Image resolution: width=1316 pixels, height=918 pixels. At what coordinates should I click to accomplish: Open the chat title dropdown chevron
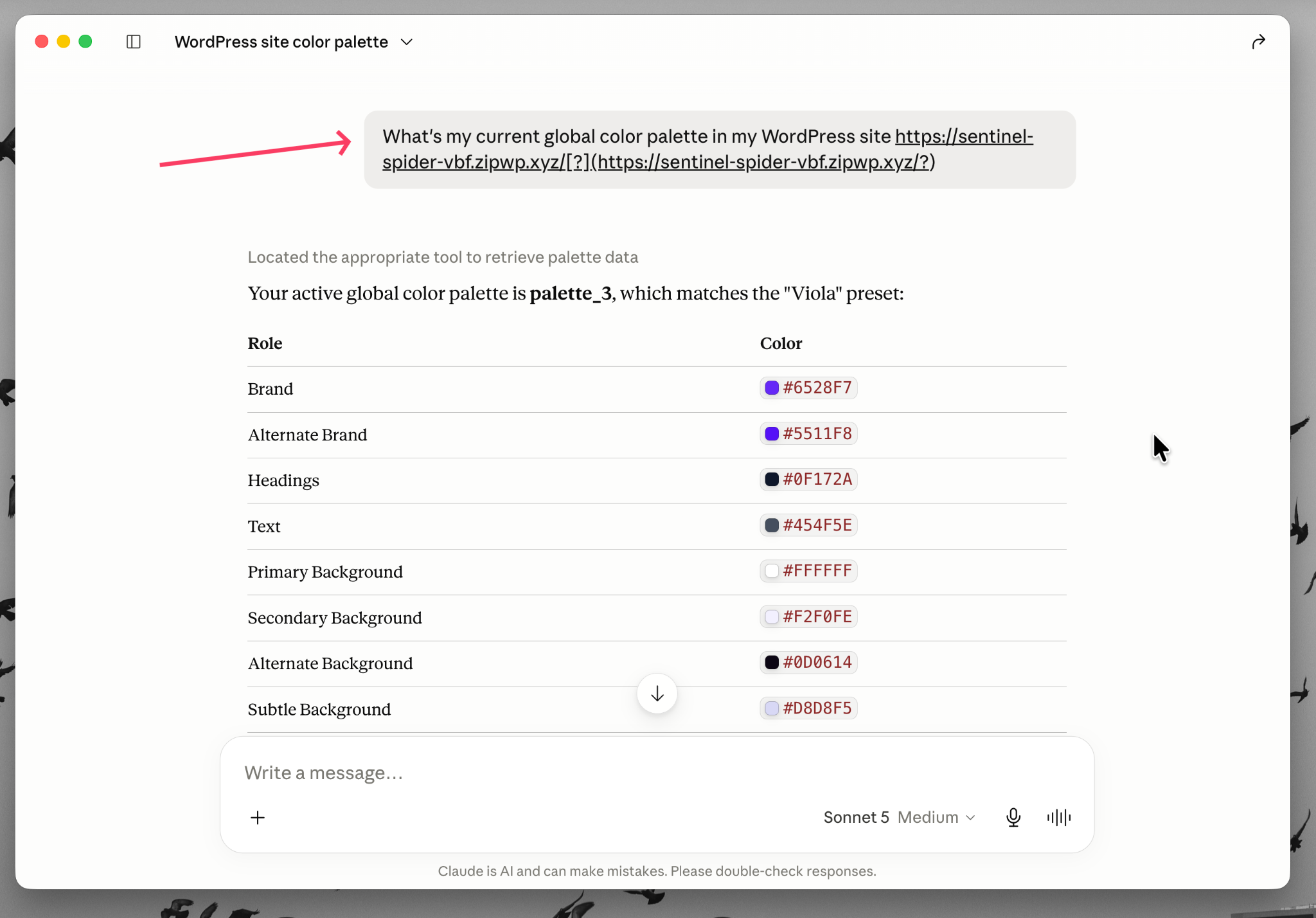(x=407, y=42)
